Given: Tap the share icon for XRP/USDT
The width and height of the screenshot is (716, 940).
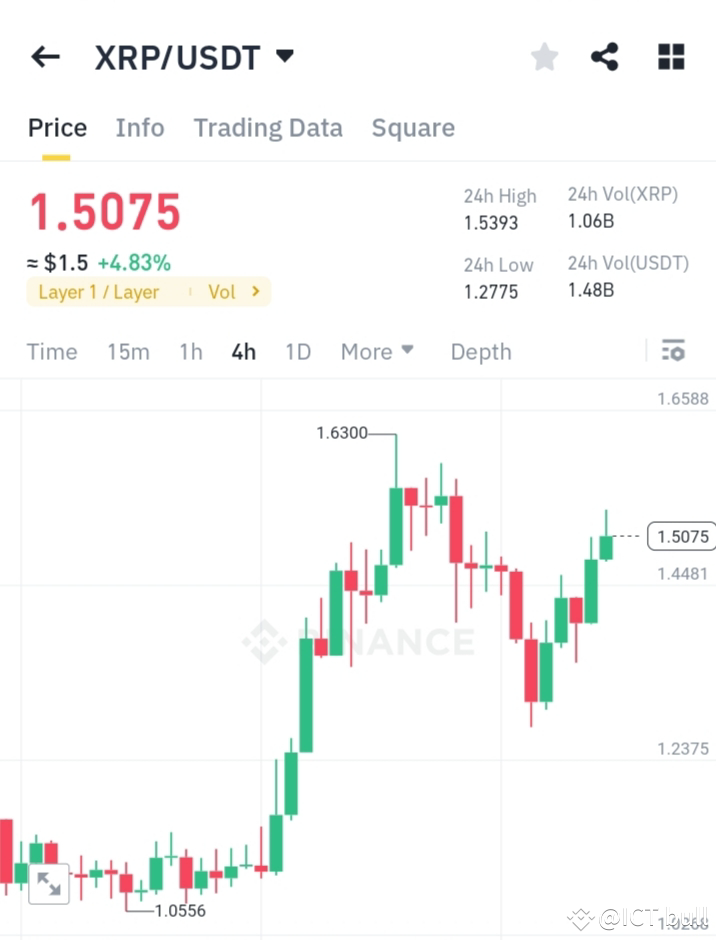Looking at the screenshot, I should tap(604, 57).
